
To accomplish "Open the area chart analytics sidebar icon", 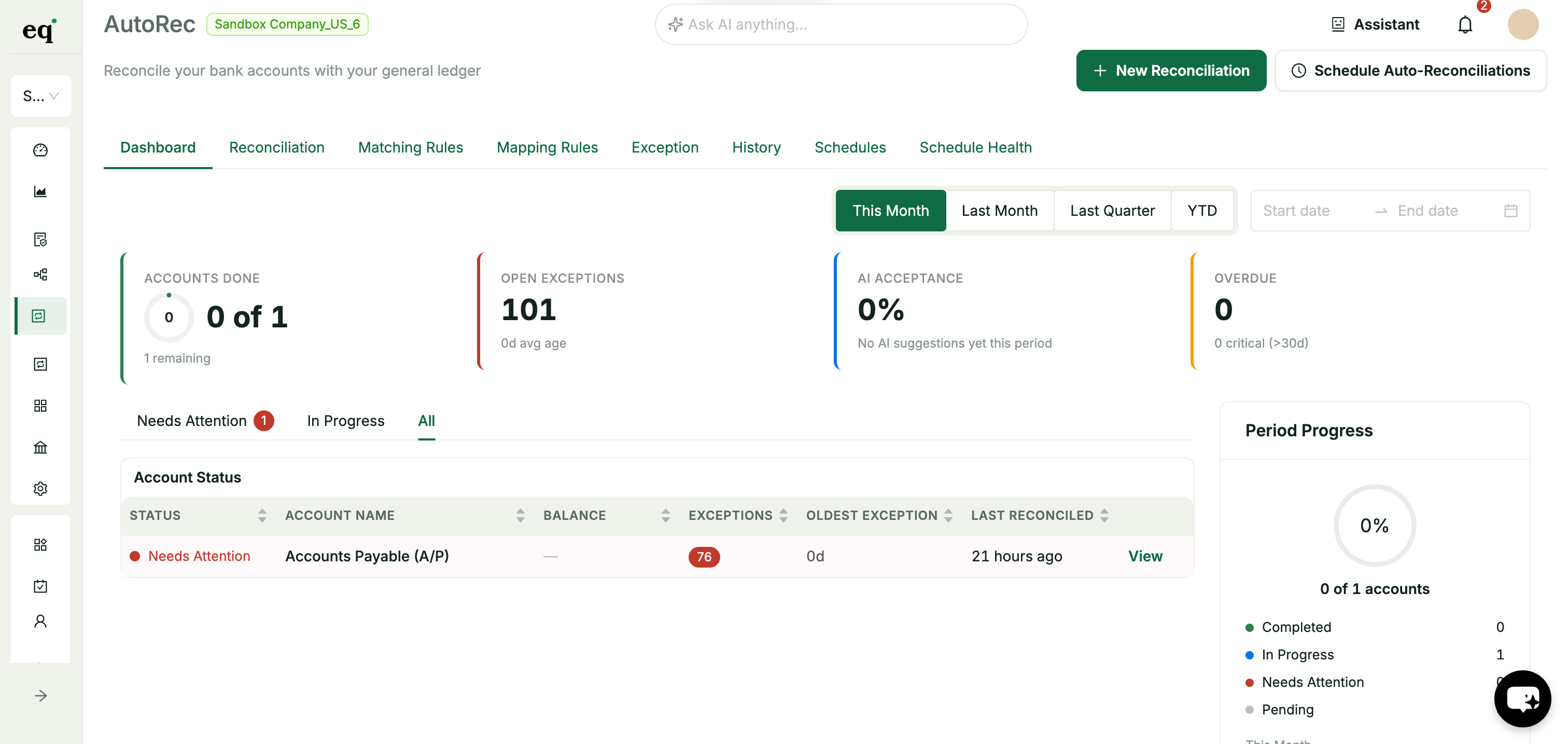I will click(x=40, y=192).
